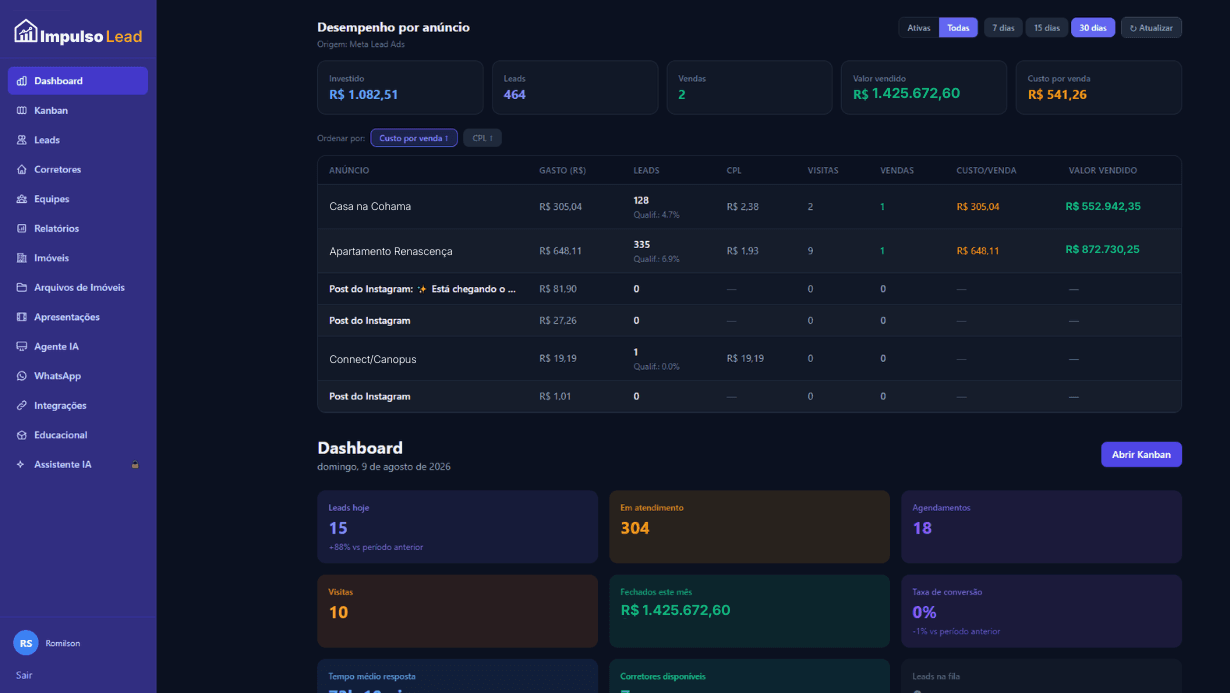Viewport: 1230px width, 693px height.
Task: Click the Kanban sidebar icon
Action: (x=22, y=110)
